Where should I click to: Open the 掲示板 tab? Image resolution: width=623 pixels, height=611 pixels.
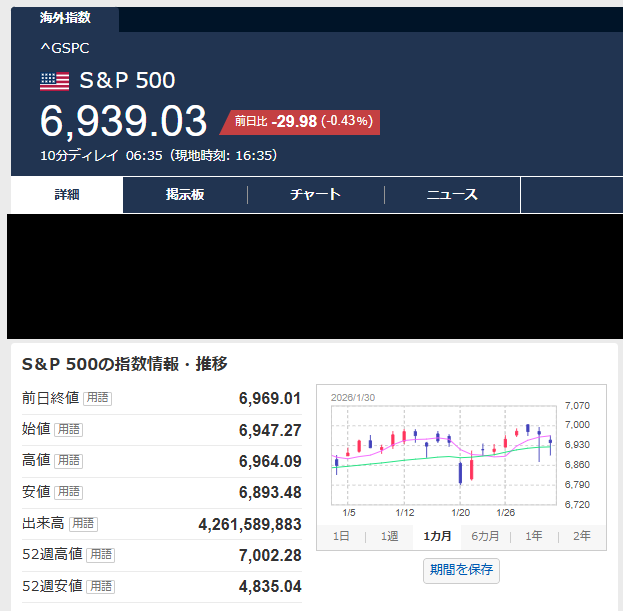(185, 195)
